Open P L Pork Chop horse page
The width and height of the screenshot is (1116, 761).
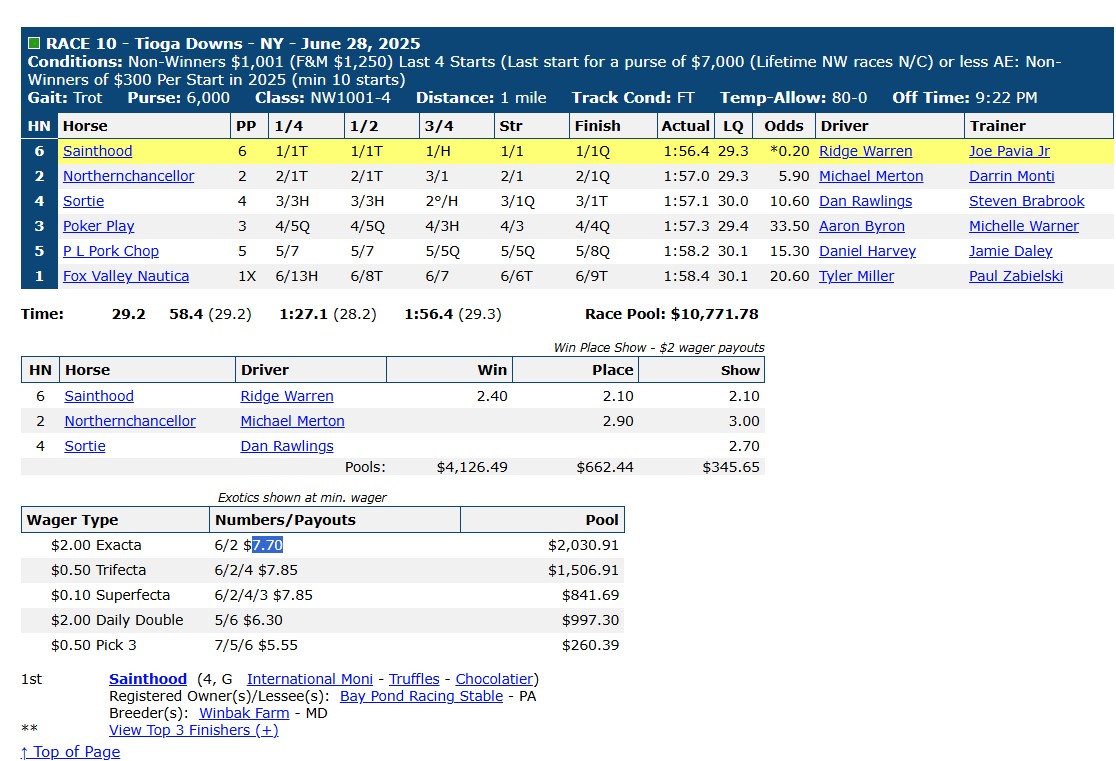pos(110,251)
